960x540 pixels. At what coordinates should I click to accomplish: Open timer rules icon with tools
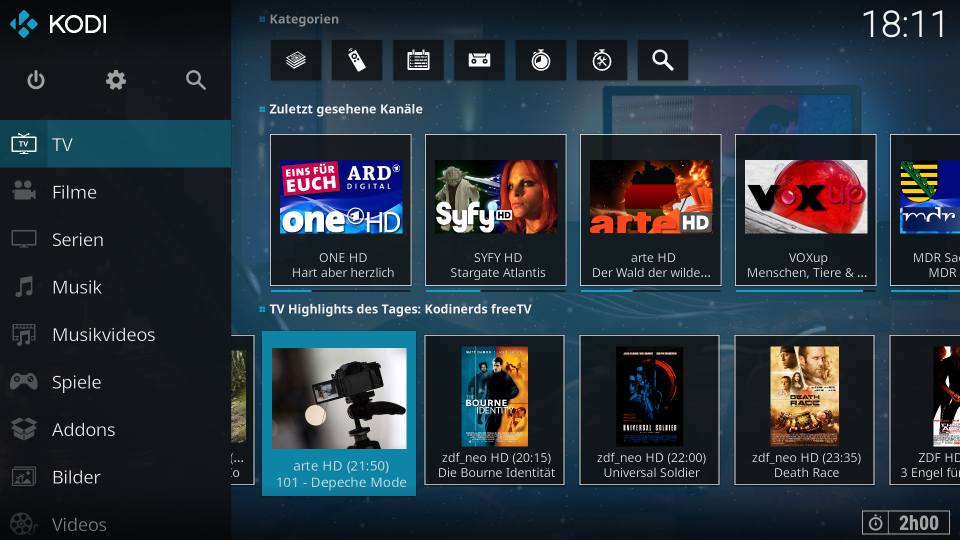[x=602, y=60]
